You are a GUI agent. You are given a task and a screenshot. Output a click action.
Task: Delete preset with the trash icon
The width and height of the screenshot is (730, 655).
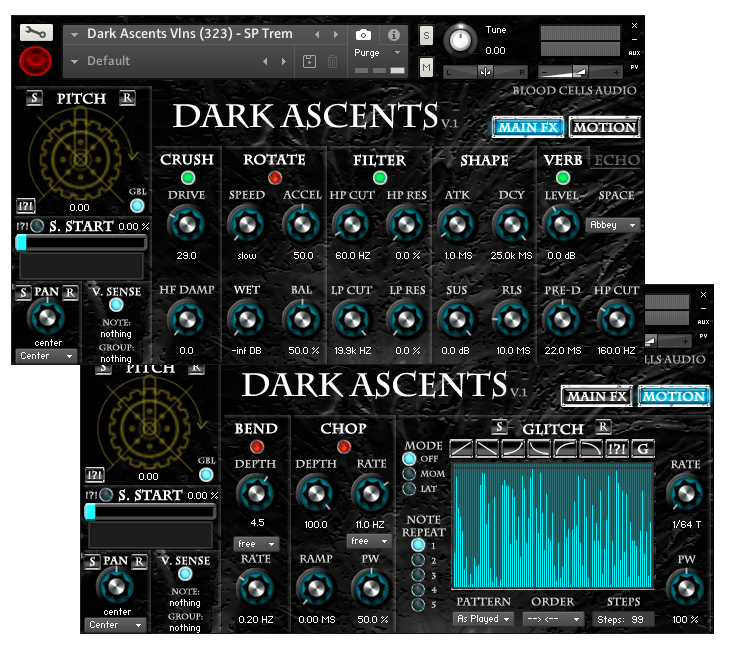point(332,61)
